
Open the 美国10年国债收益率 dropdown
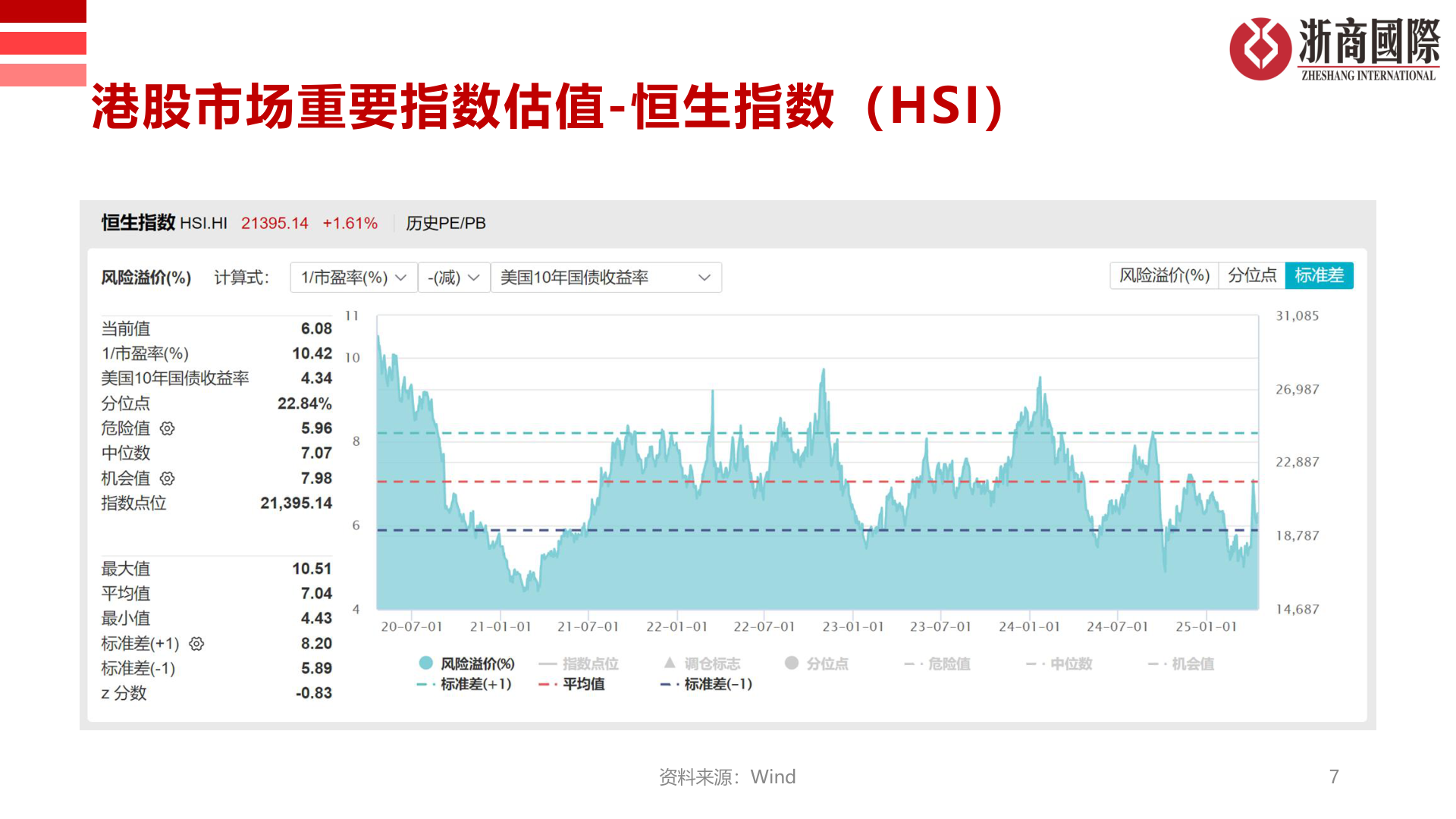point(605,278)
